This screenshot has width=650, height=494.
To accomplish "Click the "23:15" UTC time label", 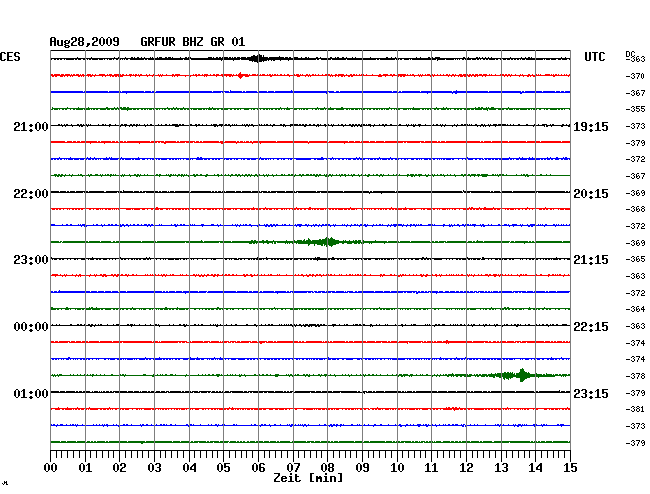I will click(x=591, y=393).
